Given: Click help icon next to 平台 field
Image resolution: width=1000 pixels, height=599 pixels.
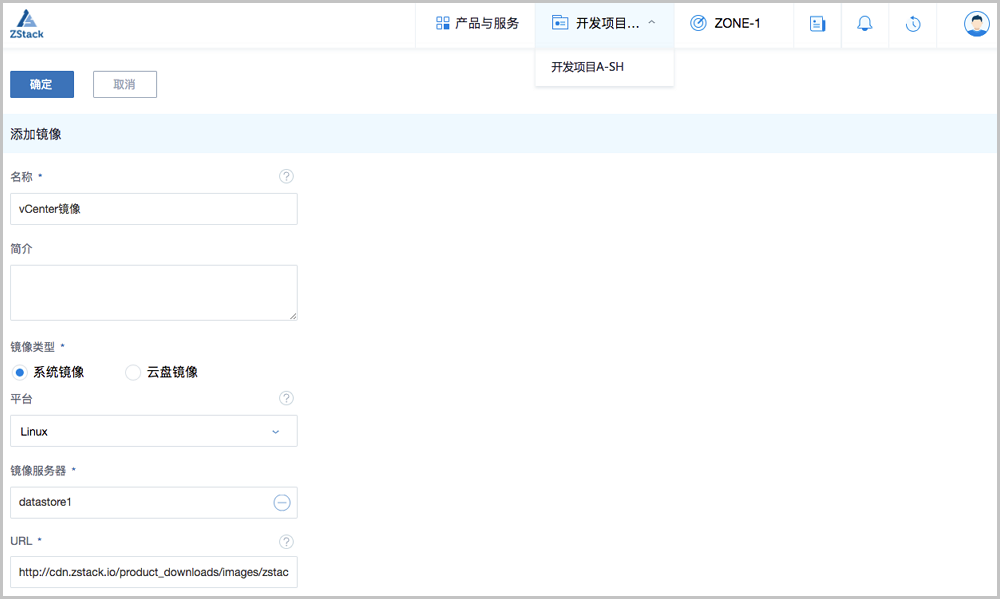Looking at the screenshot, I should click(x=286, y=399).
